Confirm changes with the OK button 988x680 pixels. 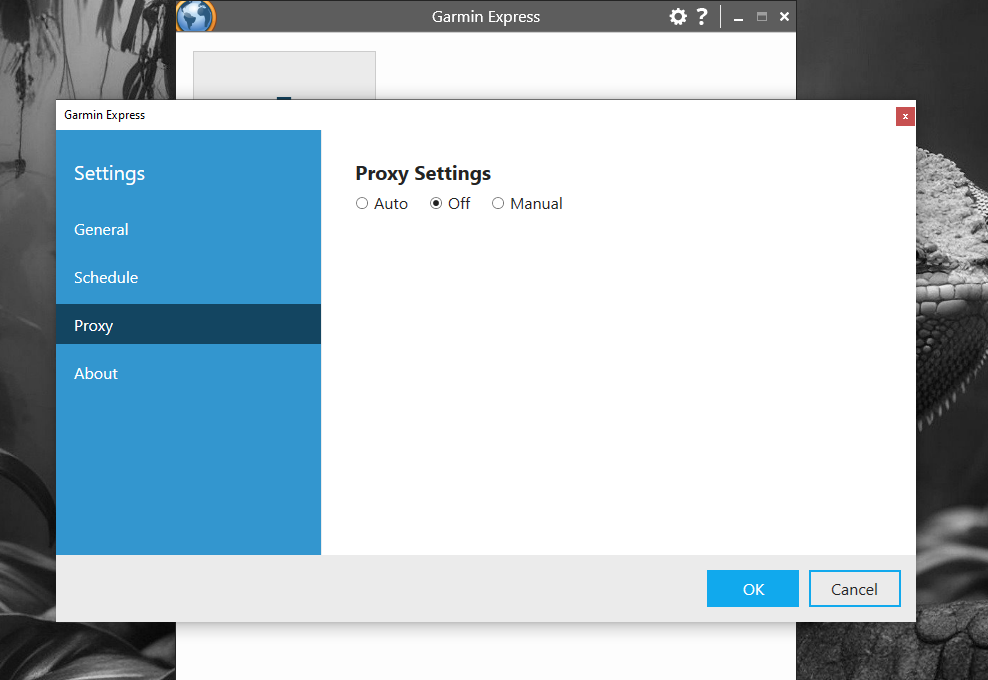coord(752,589)
